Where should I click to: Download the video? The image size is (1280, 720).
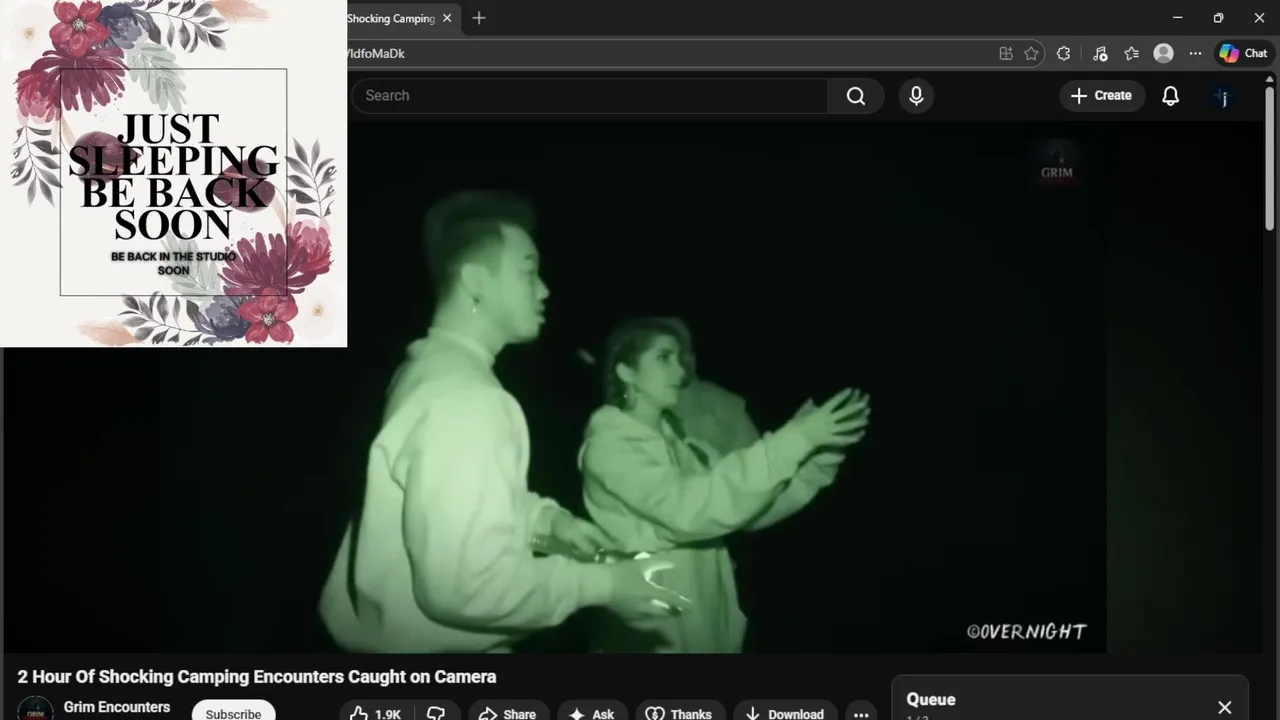click(785, 713)
